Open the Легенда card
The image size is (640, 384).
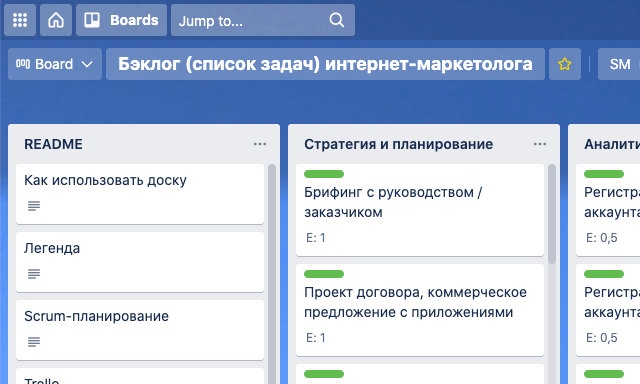[x=140, y=262]
